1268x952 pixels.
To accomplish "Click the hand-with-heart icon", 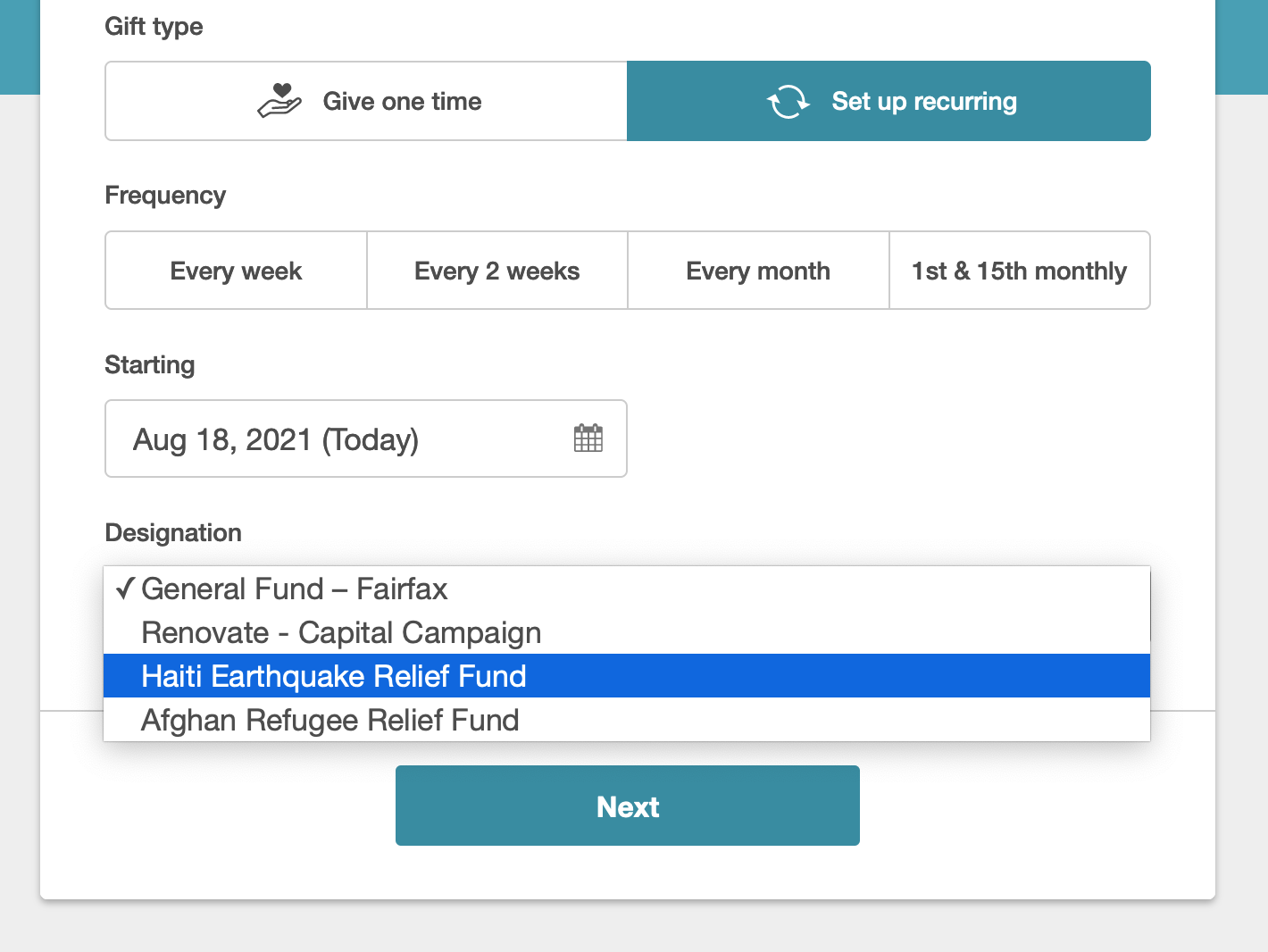I will (279, 101).
